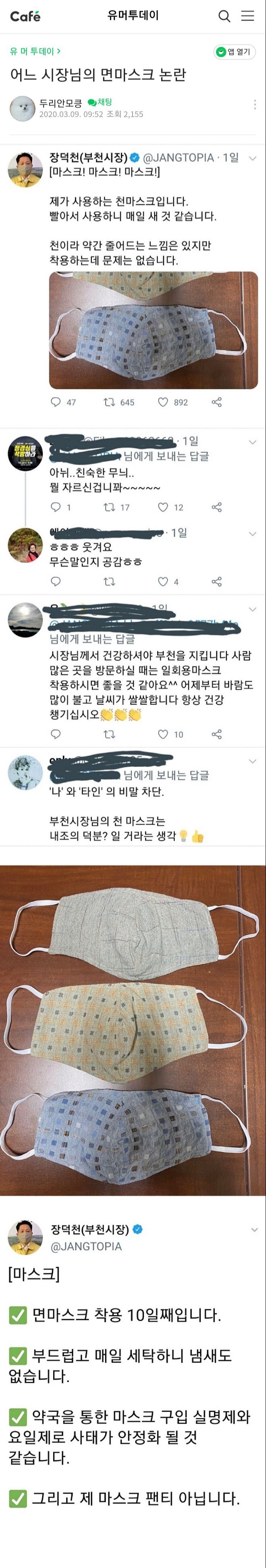Click share icon on the main tweet
Image resolution: width=266 pixels, height=1568 pixels.
click(x=217, y=402)
